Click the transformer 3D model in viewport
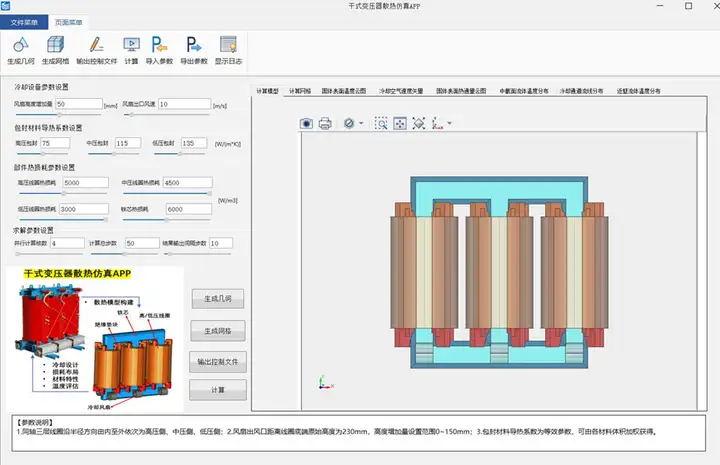The height and width of the screenshot is (465, 720). 500,273
